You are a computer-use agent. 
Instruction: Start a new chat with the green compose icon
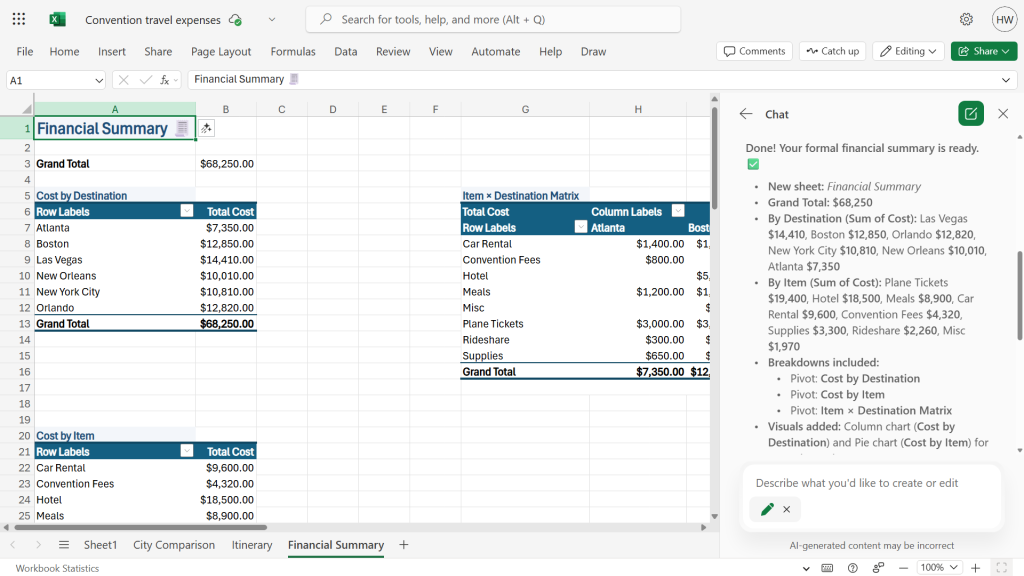point(970,113)
